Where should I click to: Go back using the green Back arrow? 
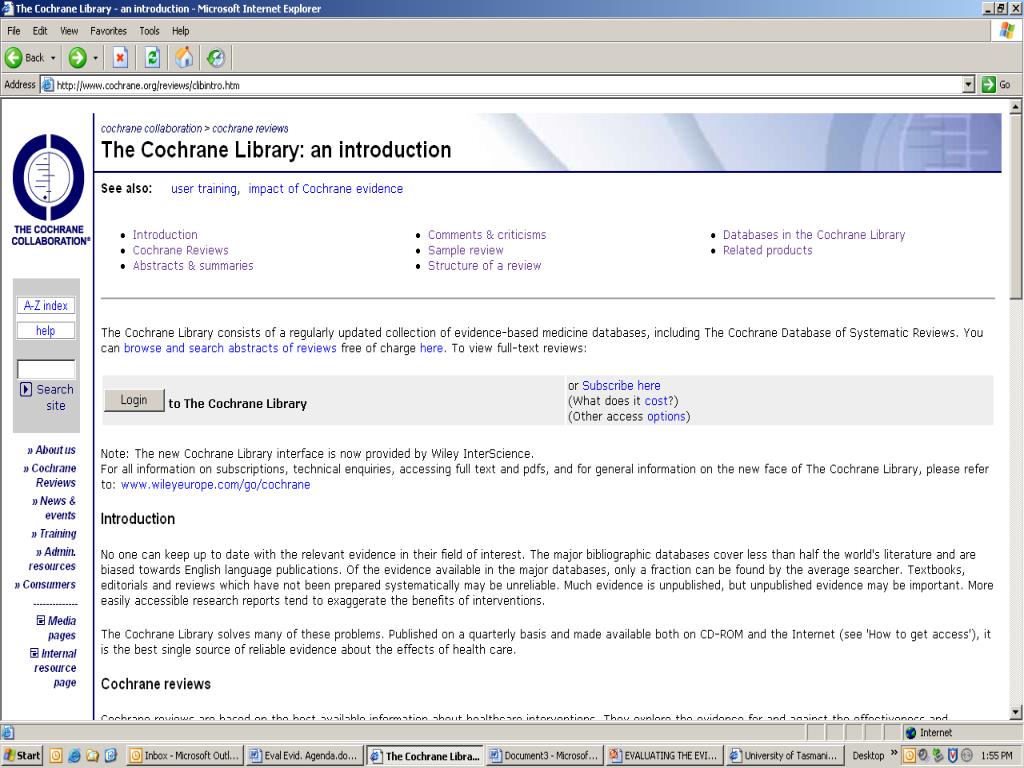point(14,58)
